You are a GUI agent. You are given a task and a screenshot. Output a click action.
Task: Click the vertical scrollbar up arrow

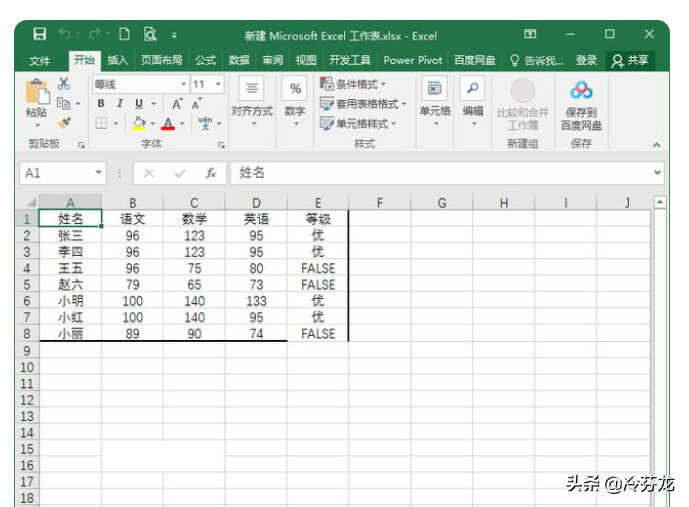660,203
